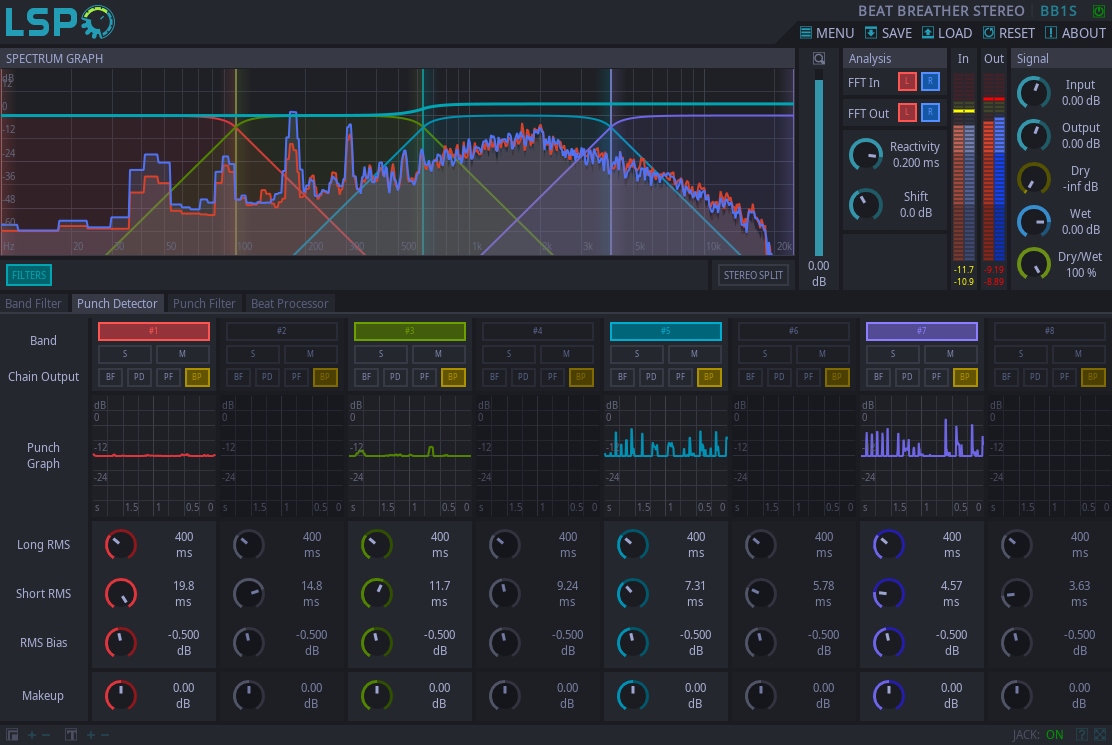Click the Shift knob
1112x745 pixels.
click(866, 205)
